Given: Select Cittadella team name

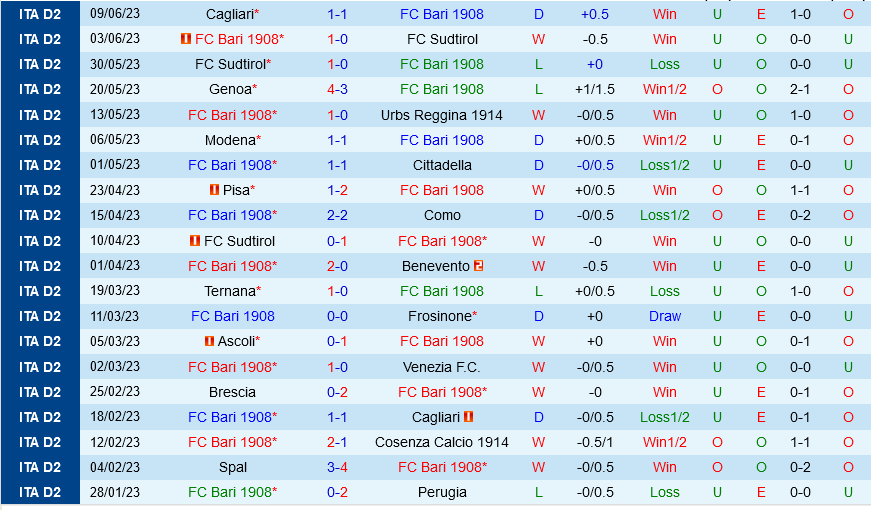Looking at the screenshot, I should (442, 165).
